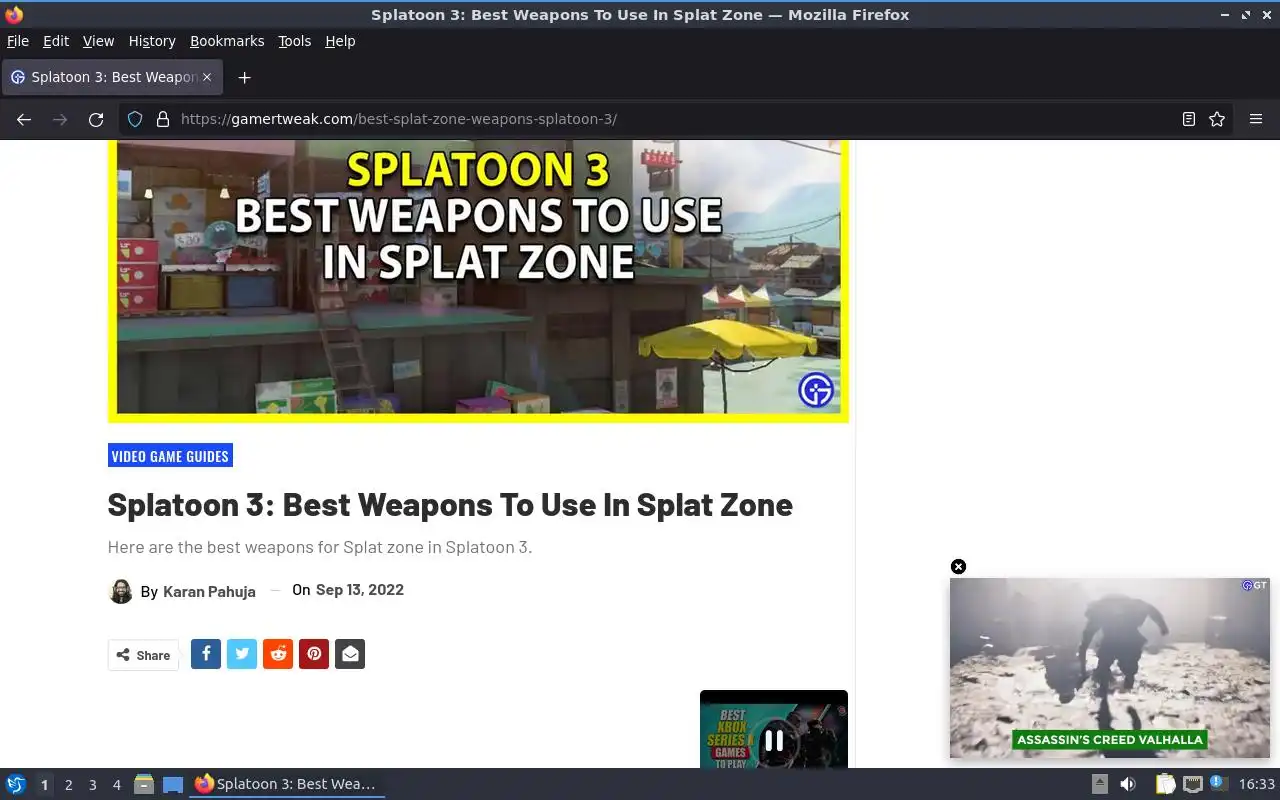Switch to workspace 2
Image resolution: width=1280 pixels, height=800 pixels.
68,785
